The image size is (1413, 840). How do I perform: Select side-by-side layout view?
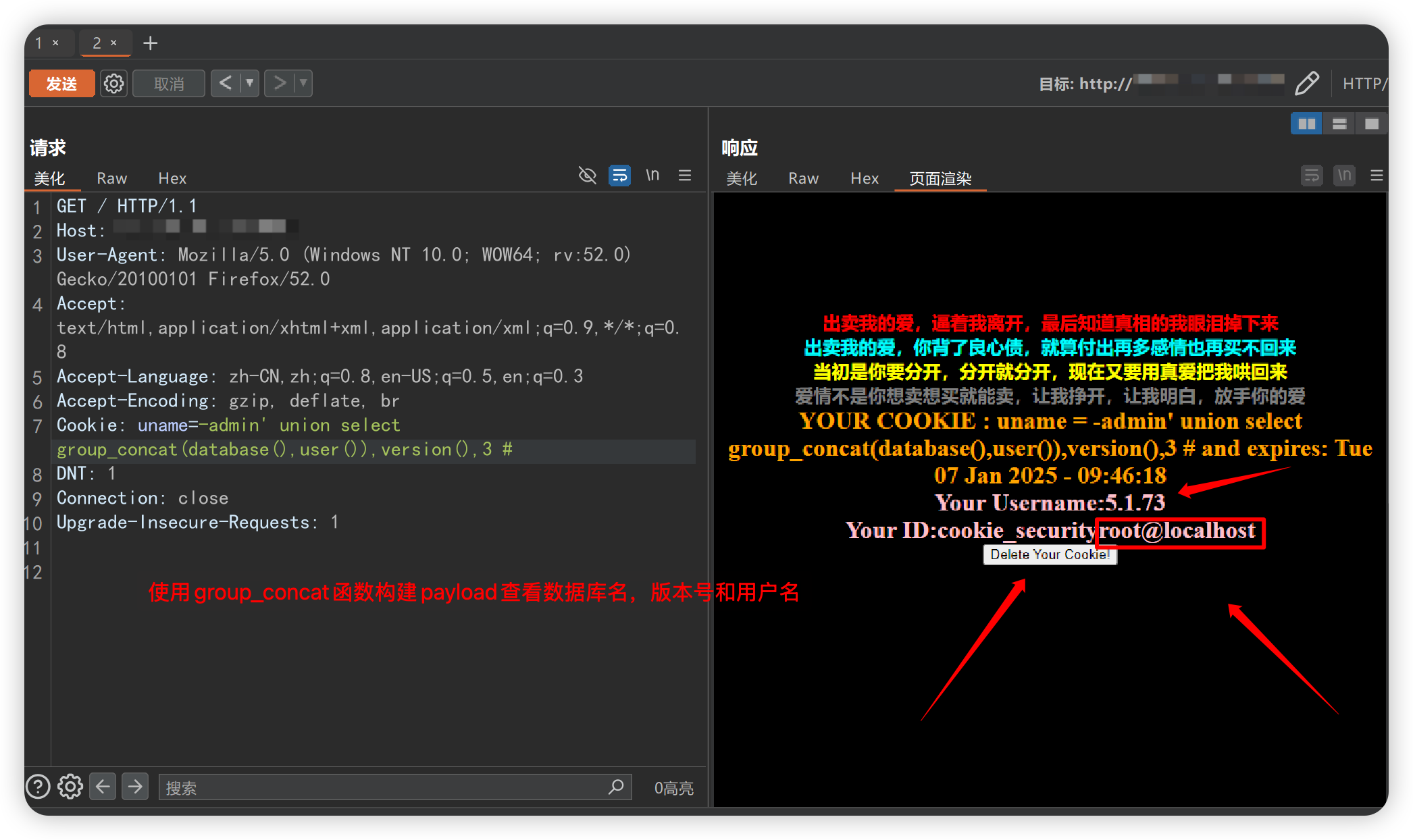click(1306, 124)
